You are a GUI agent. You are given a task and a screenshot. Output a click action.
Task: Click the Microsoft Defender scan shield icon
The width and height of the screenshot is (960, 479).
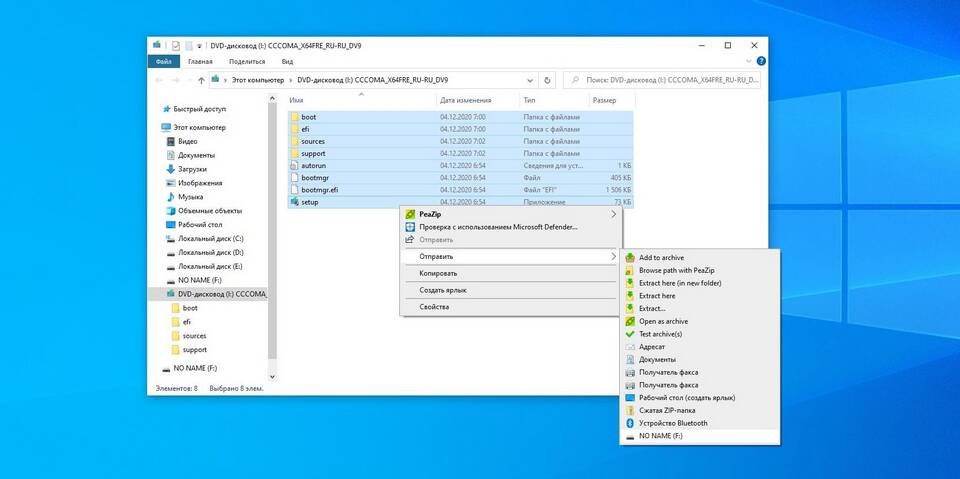[410, 227]
